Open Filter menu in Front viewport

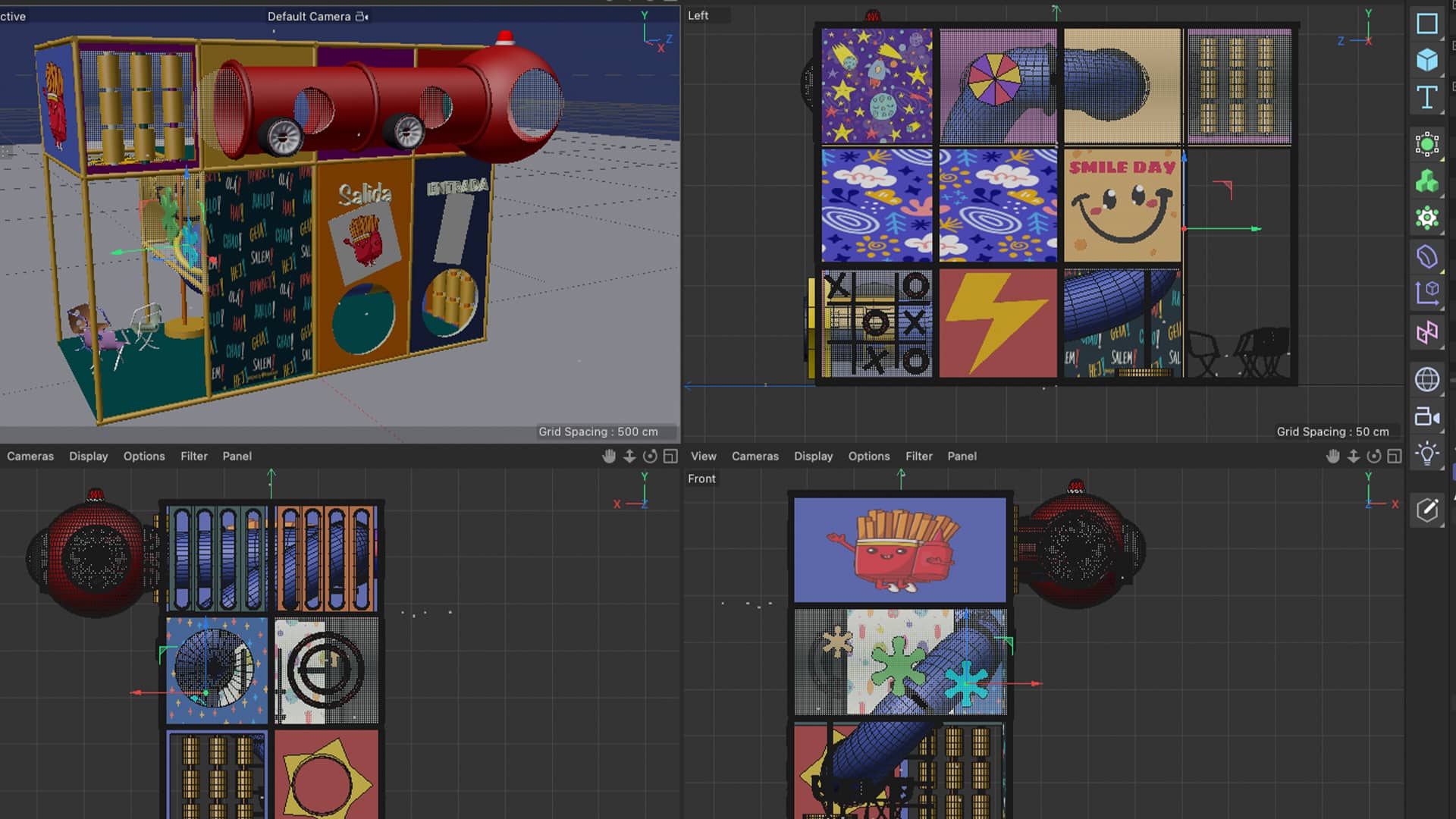(x=919, y=456)
